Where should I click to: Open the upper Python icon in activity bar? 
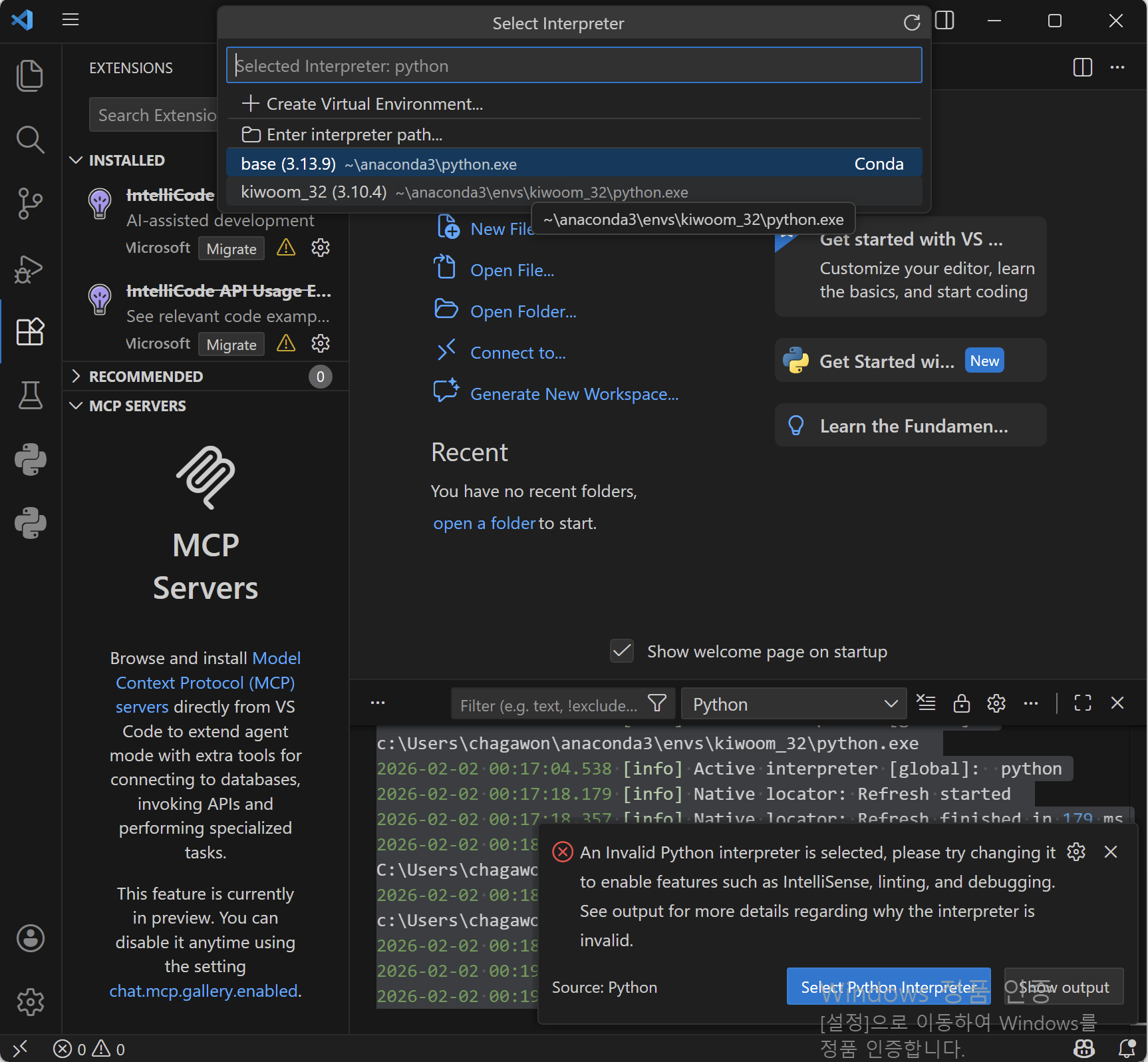tap(30, 459)
